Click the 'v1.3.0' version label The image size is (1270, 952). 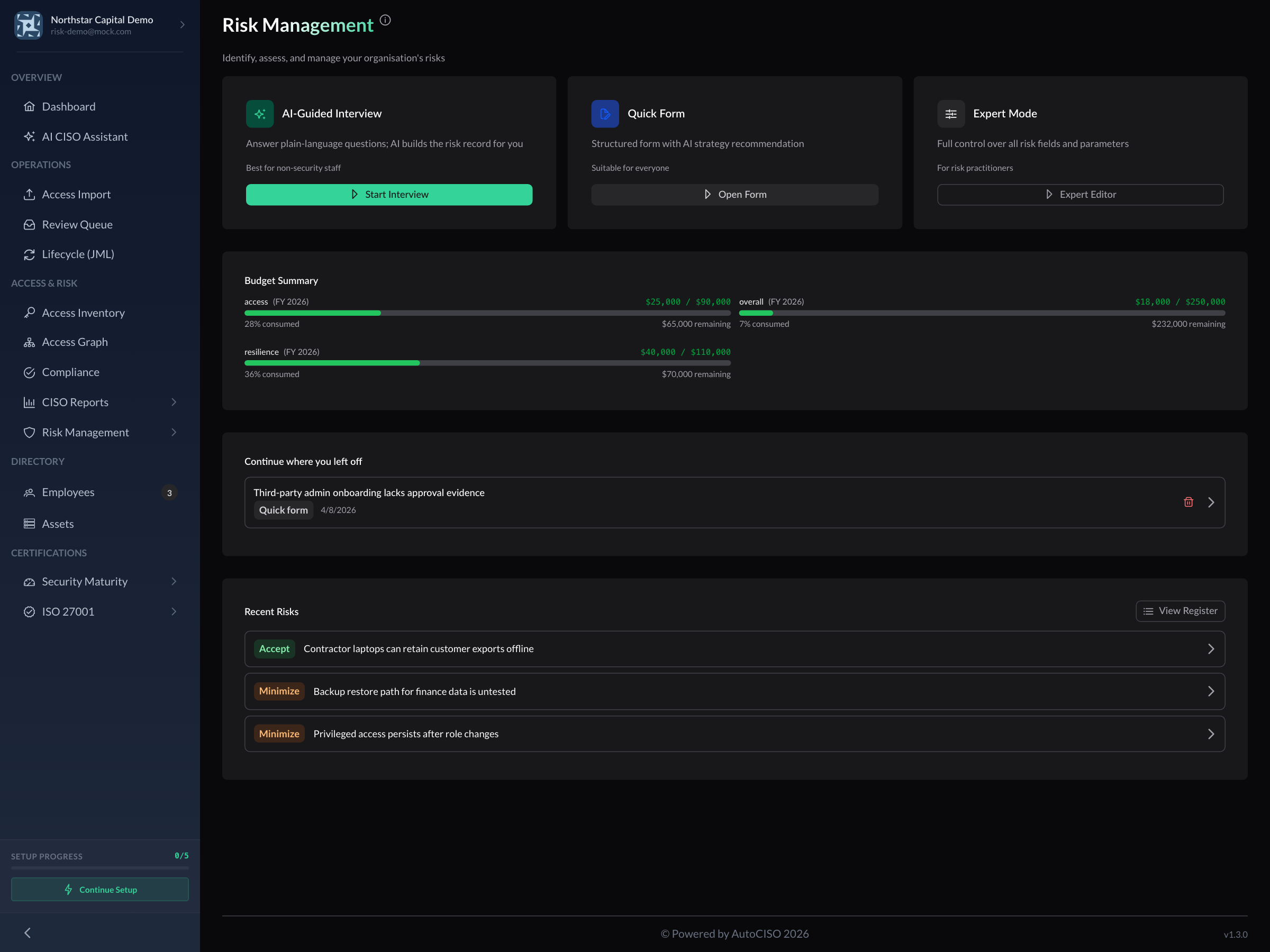tap(1235, 934)
